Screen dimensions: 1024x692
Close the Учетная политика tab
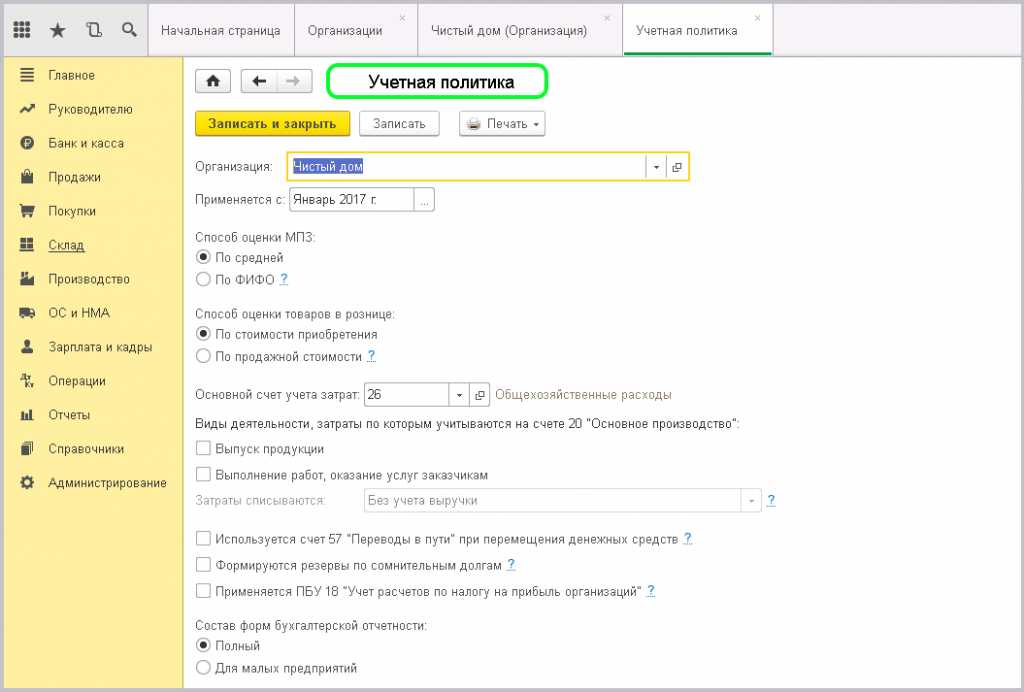757,18
